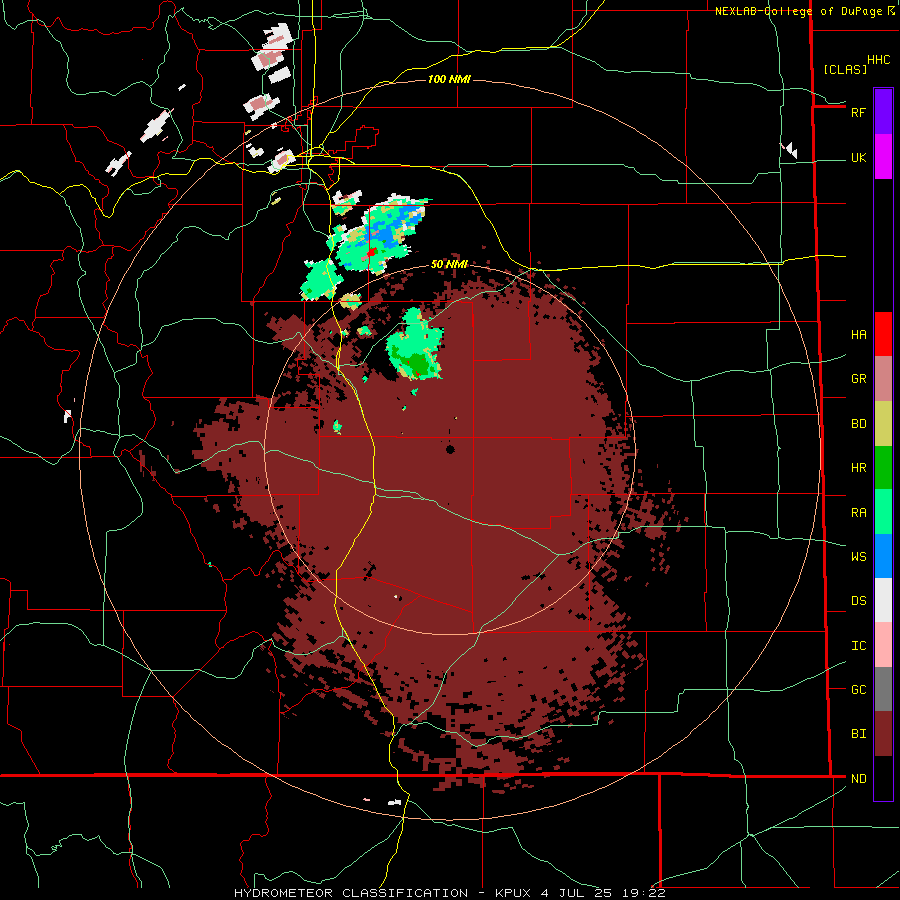Click the HR dark green legend swatch
The width and height of the screenshot is (900, 900).
pos(883,468)
